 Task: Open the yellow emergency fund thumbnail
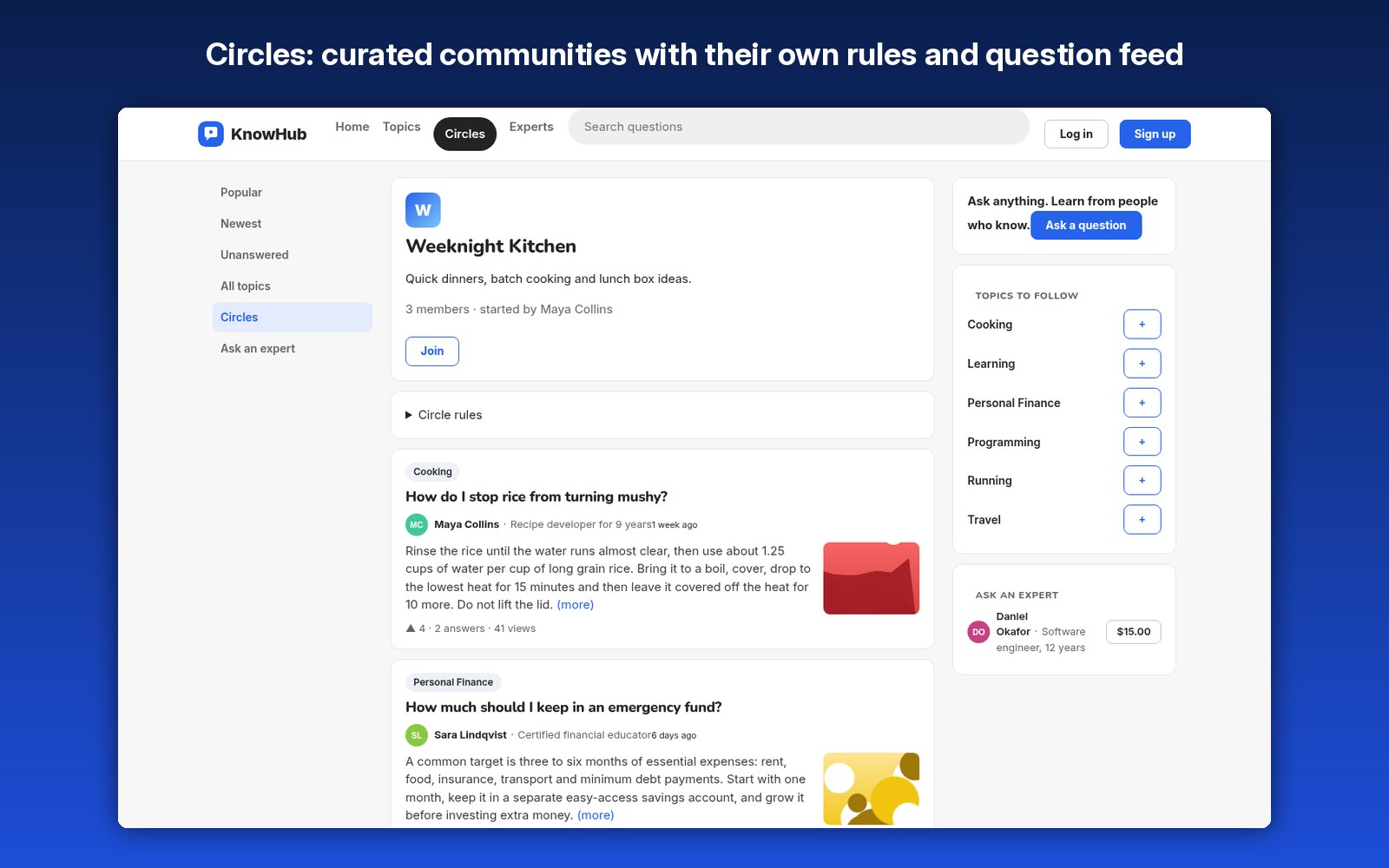(871, 788)
